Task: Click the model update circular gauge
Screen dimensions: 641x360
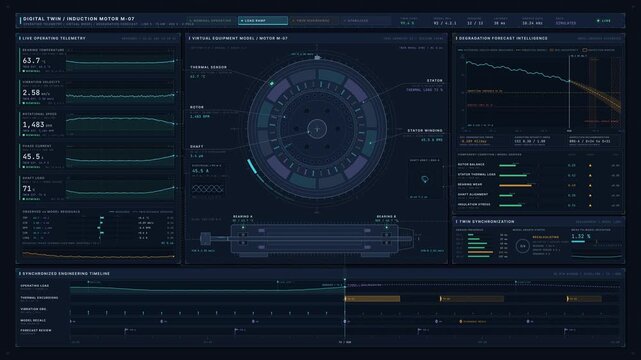Action: tap(522, 246)
